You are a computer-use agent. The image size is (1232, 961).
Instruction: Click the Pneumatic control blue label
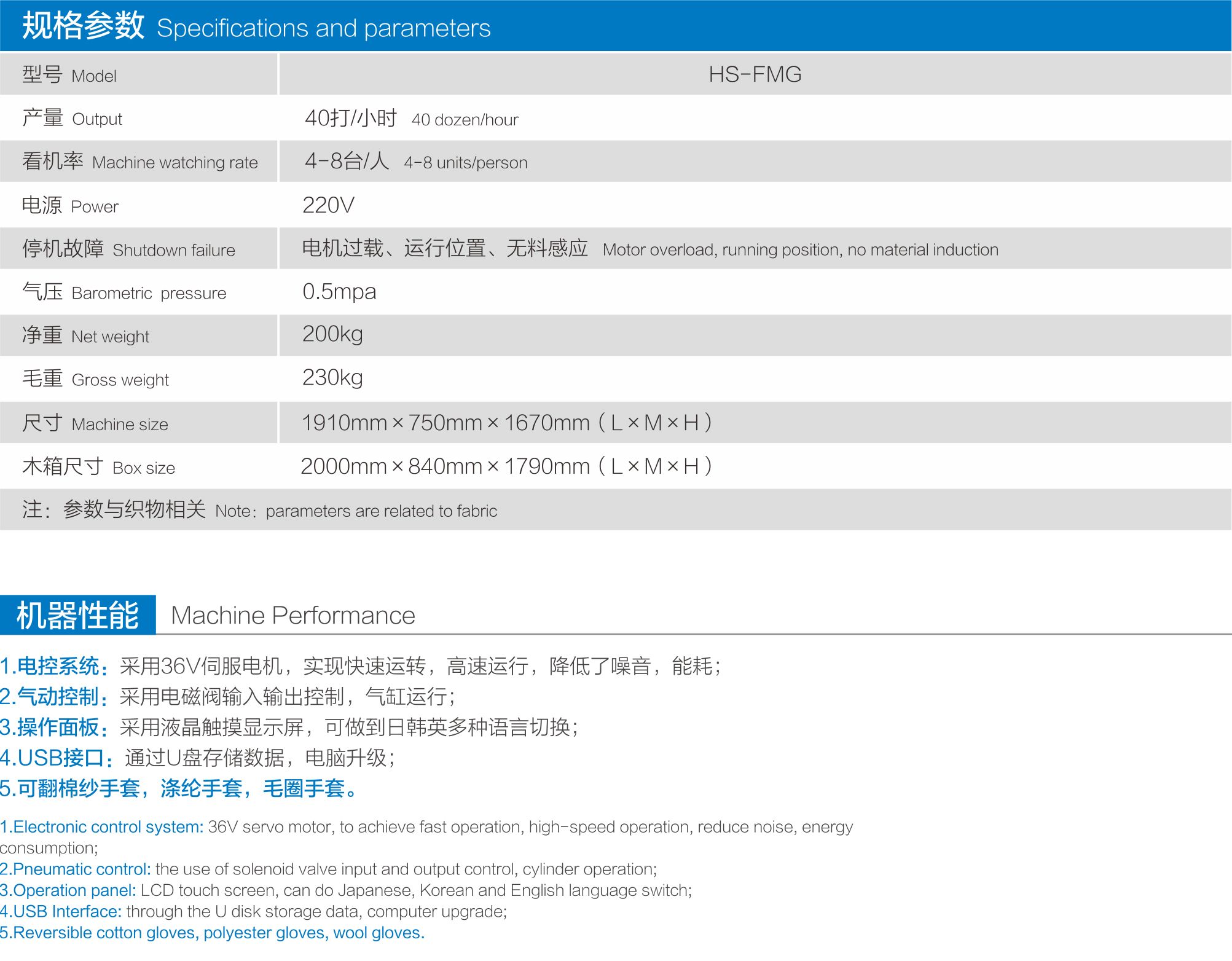click(76, 869)
